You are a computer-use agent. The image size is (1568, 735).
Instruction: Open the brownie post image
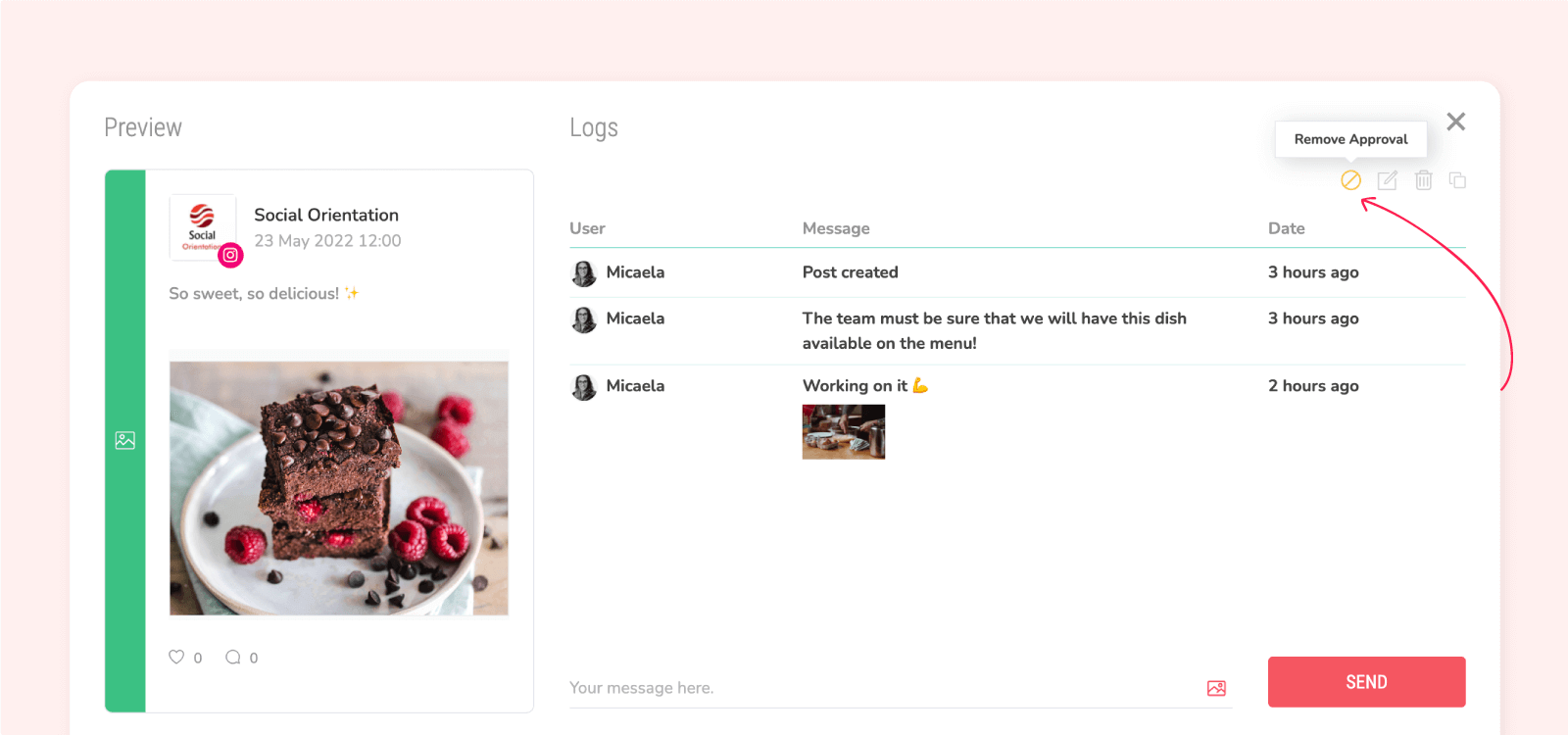[x=339, y=488]
